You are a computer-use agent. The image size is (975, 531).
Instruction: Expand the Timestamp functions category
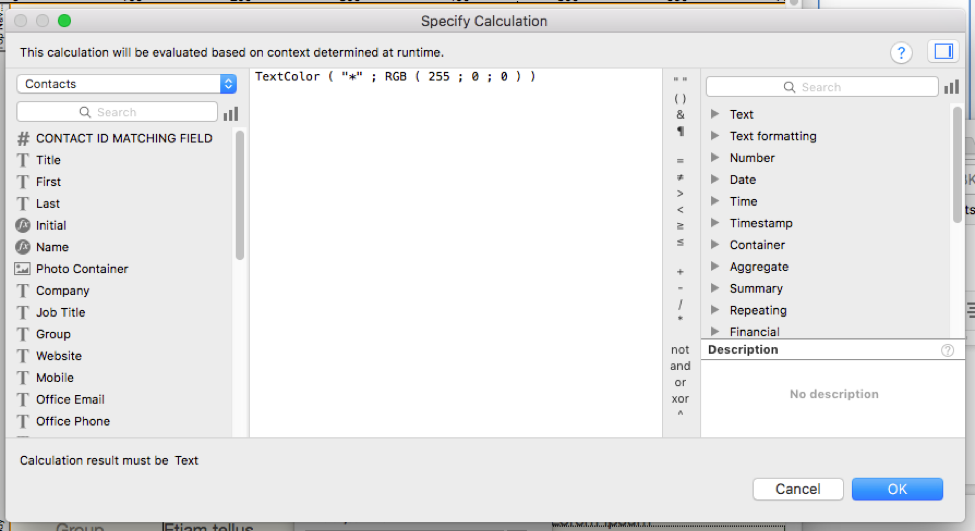715,223
